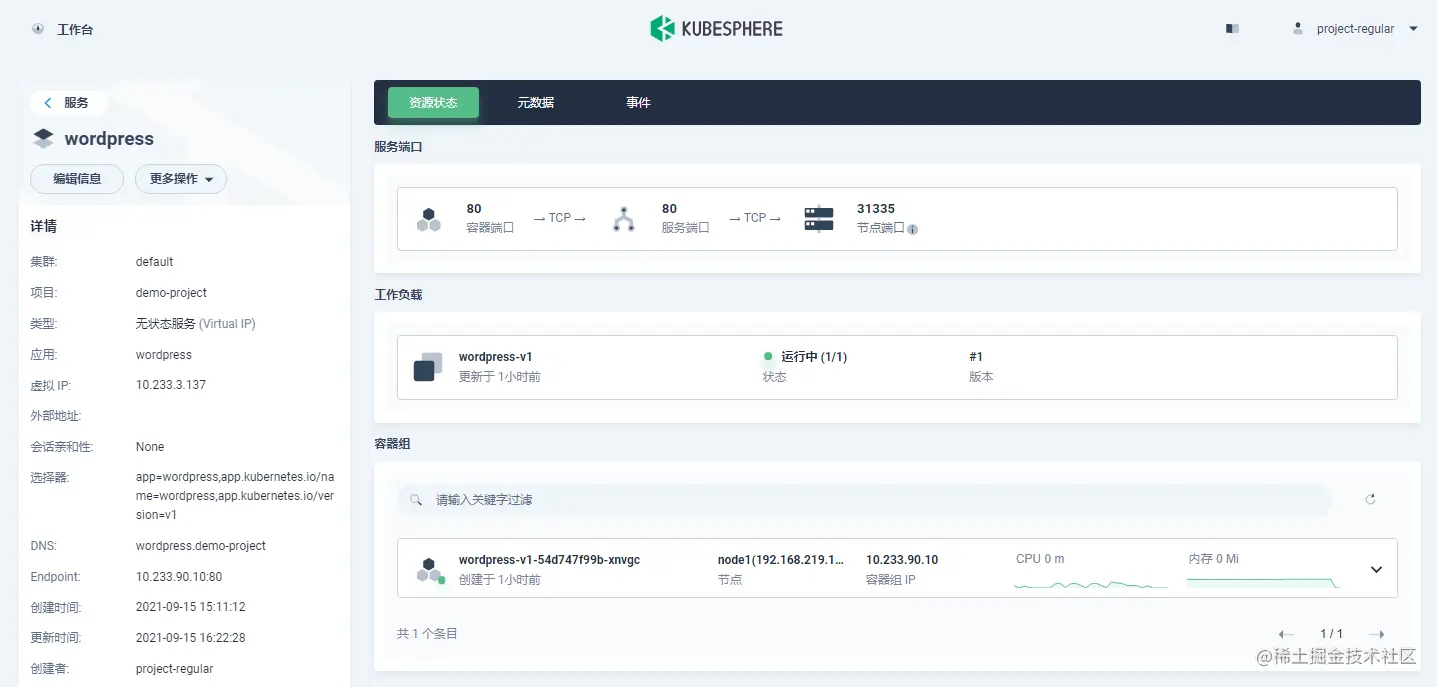The height and width of the screenshot is (687, 1437).
Task: Click the info icon next to 节点端口
Action: [x=912, y=229]
